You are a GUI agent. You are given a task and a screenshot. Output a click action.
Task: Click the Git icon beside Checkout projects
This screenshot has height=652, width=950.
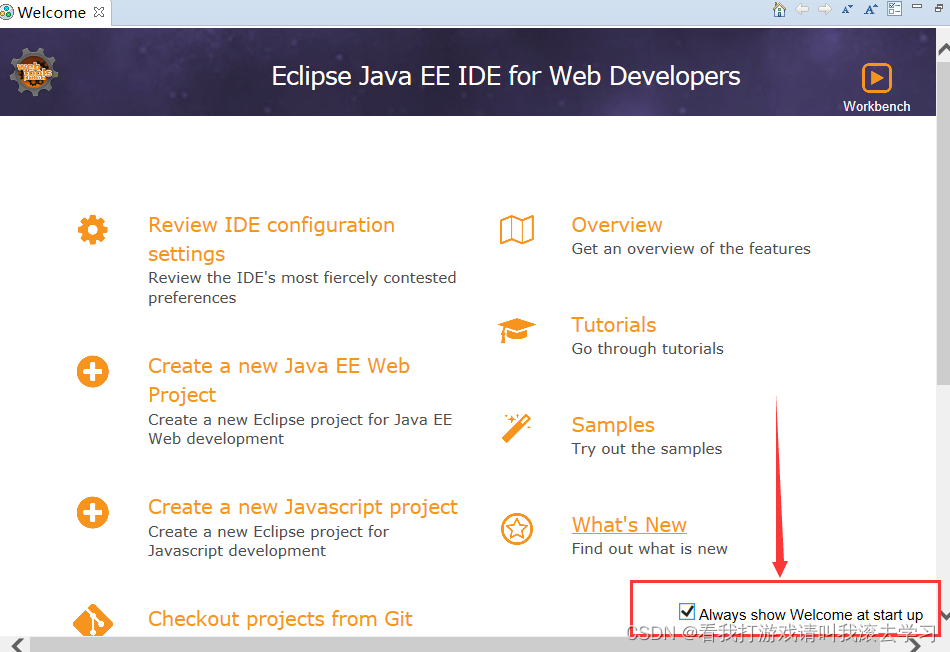coord(92,620)
